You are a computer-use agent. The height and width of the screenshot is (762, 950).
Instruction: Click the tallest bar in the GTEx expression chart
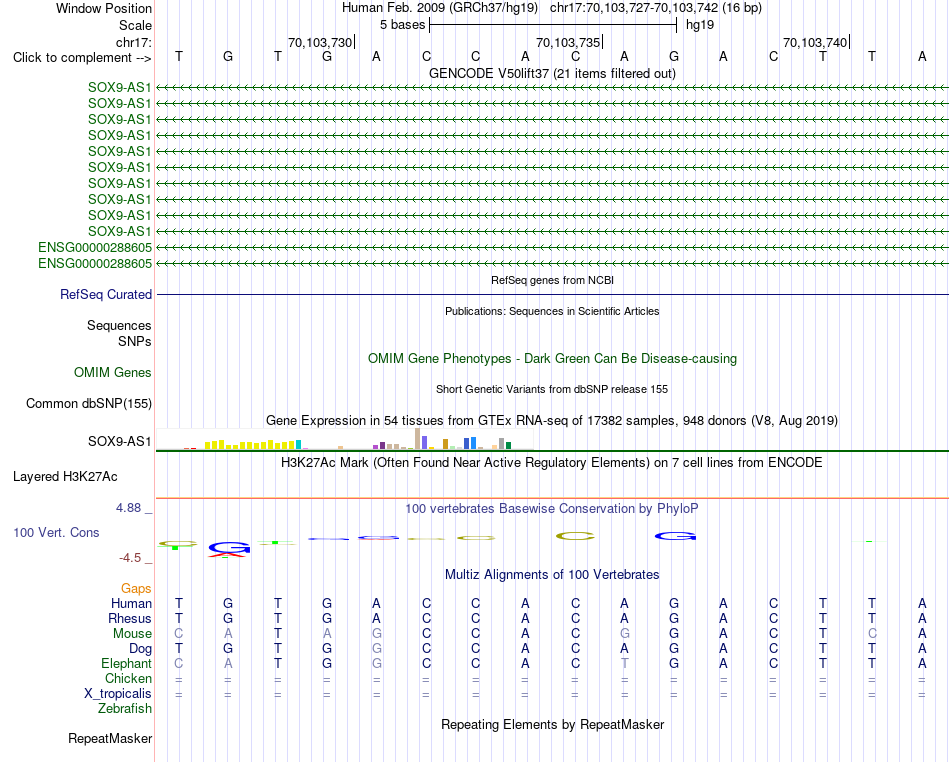(x=417, y=439)
